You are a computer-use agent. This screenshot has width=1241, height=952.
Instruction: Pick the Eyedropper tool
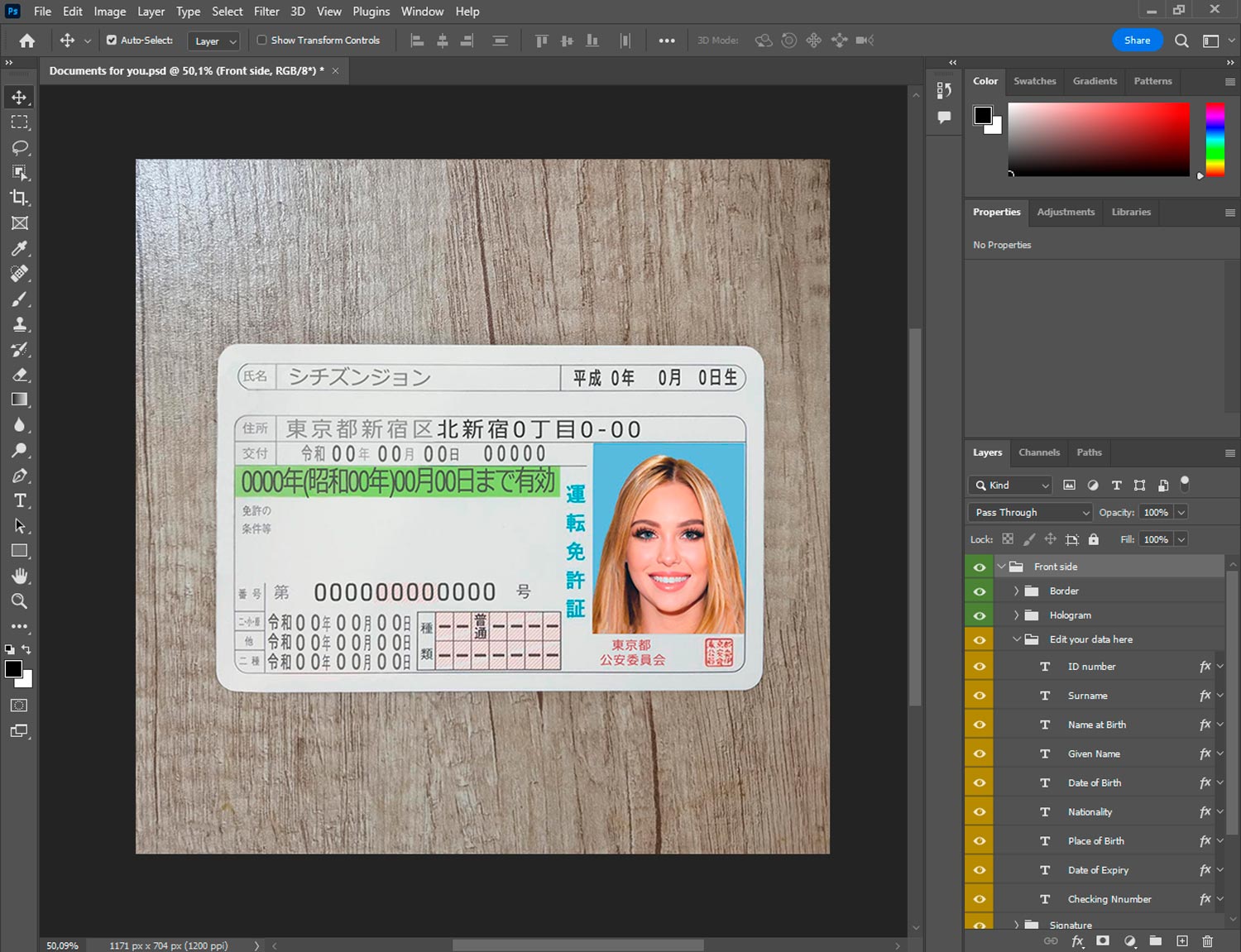pyautogui.click(x=20, y=248)
